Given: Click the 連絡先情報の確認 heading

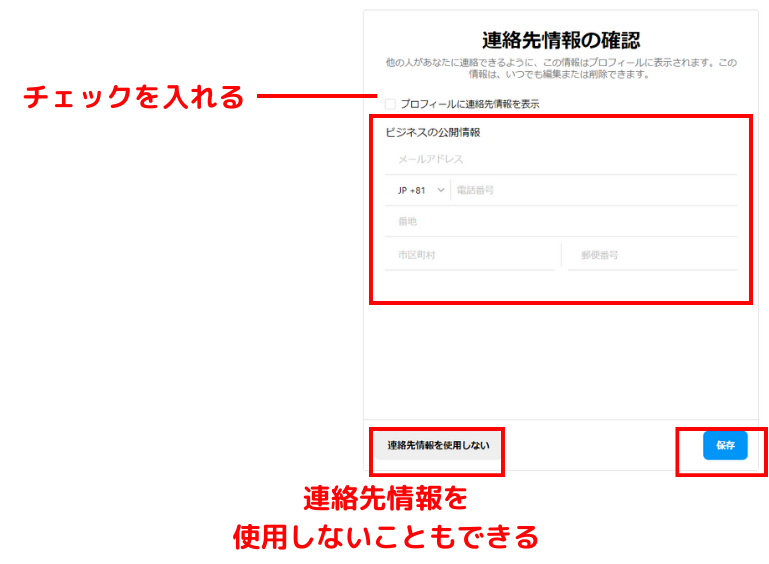Looking at the screenshot, I should pos(561,41).
